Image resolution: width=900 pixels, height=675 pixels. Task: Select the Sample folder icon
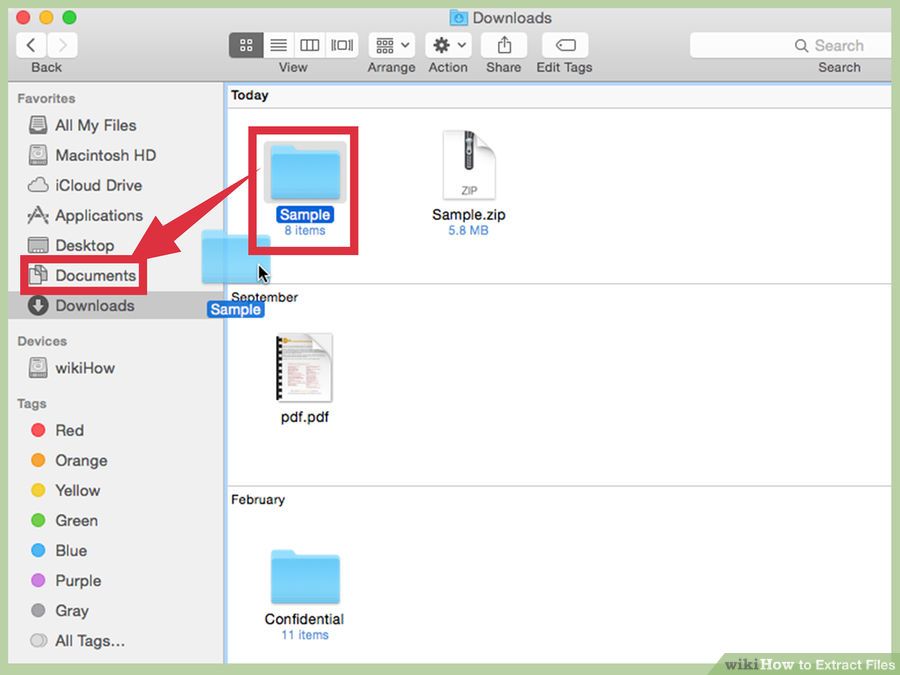(305, 172)
